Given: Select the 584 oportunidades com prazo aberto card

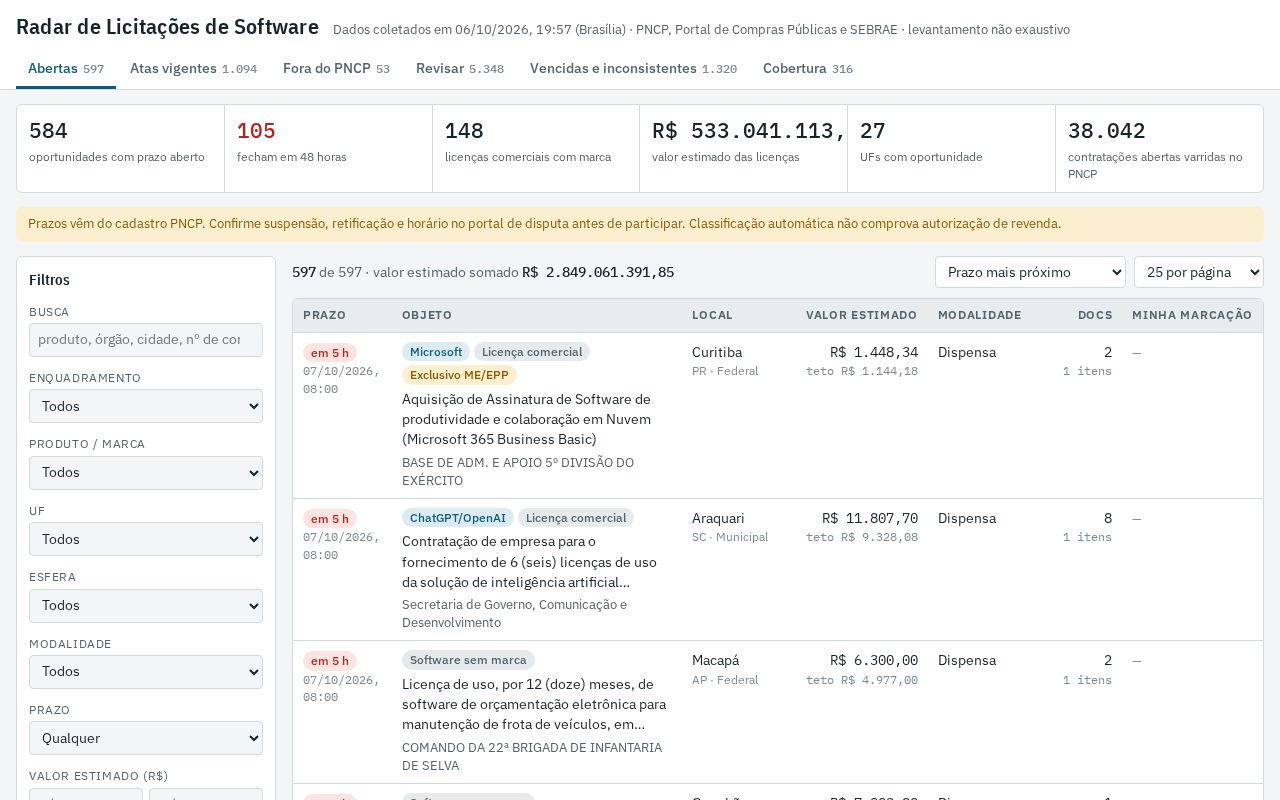Looking at the screenshot, I should [x=121, y=149].
